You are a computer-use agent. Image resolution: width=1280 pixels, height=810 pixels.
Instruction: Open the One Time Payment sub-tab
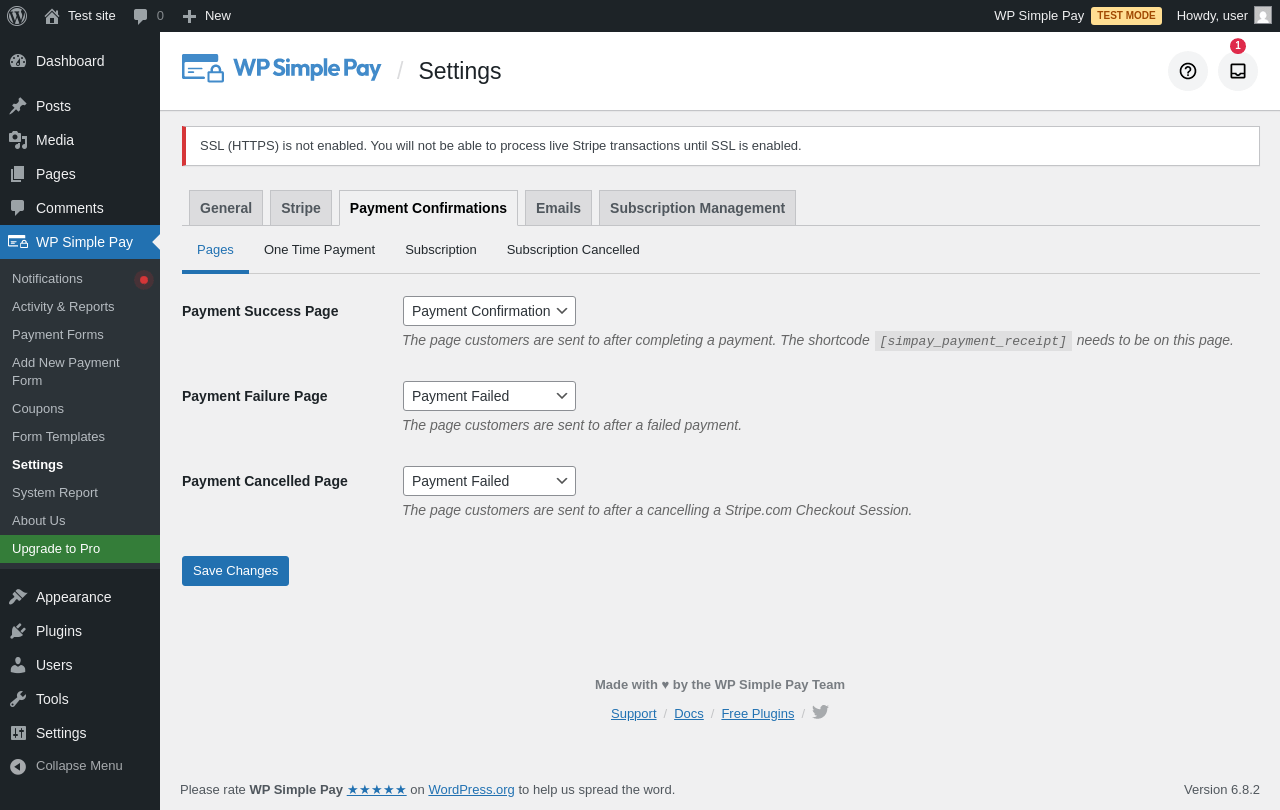(x=319, y=250)
